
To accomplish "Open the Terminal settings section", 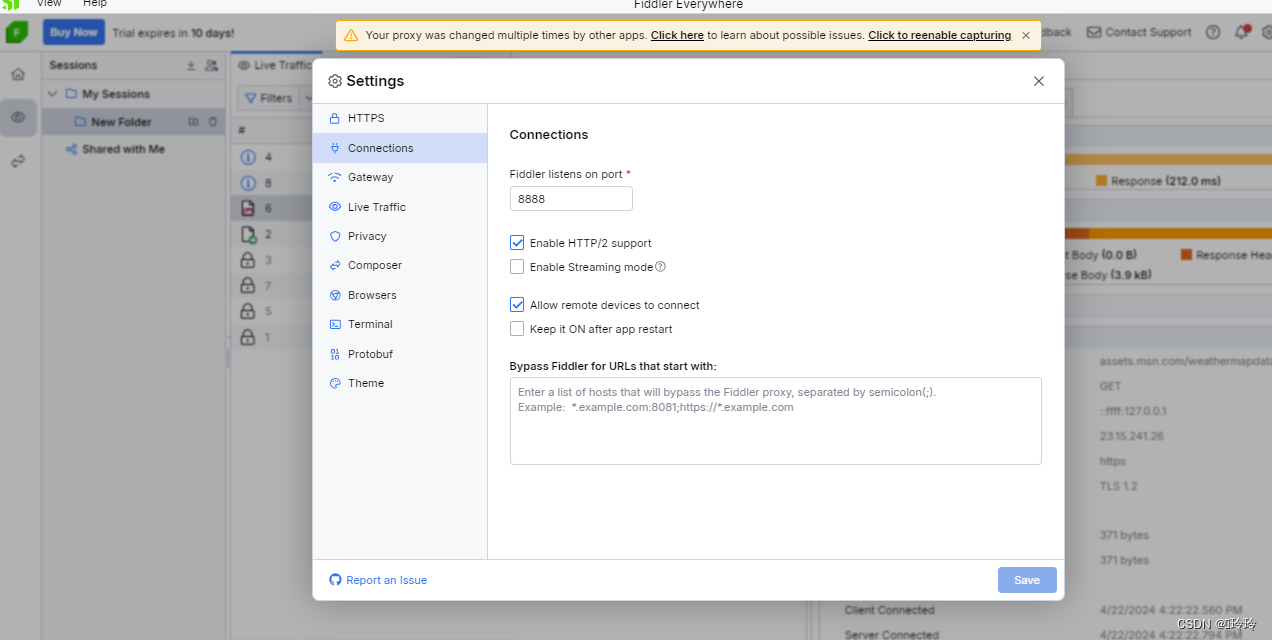I will pyautogui.click(x=399, y=324).
